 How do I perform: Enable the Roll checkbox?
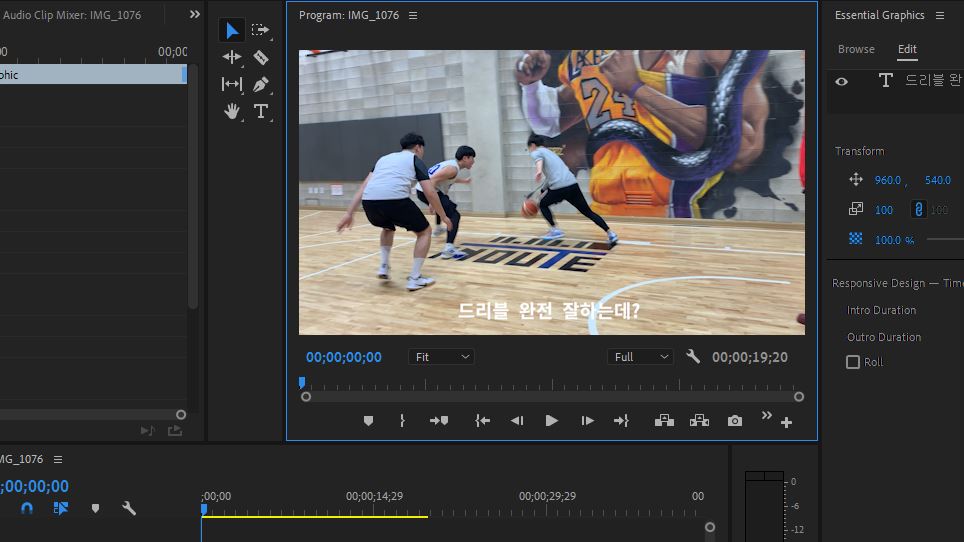tap(853, 362)
